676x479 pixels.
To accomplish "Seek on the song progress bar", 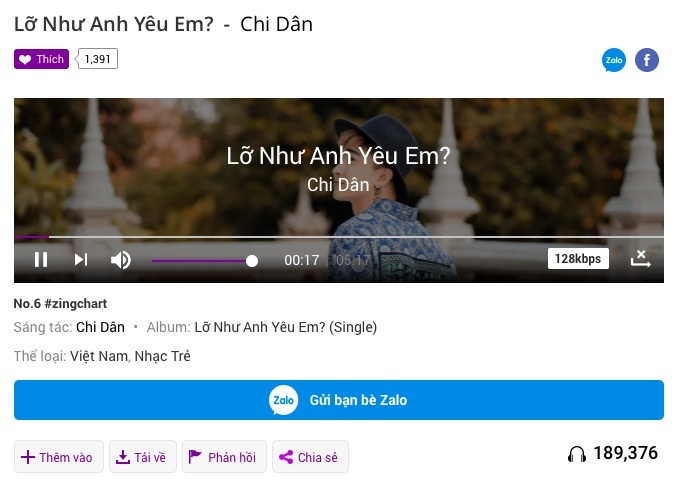I will (339, 237).
